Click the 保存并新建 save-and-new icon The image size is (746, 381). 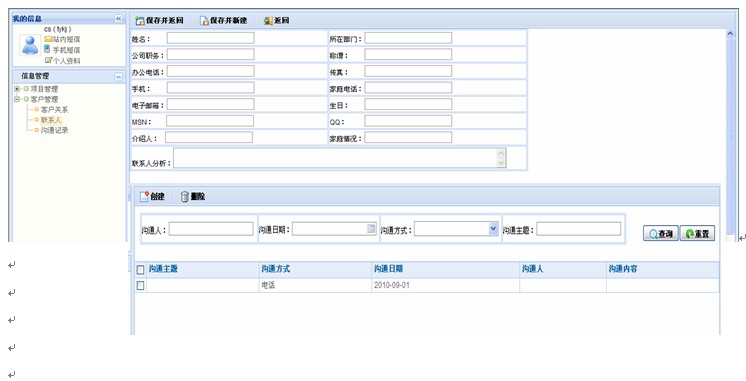[204, 21]
